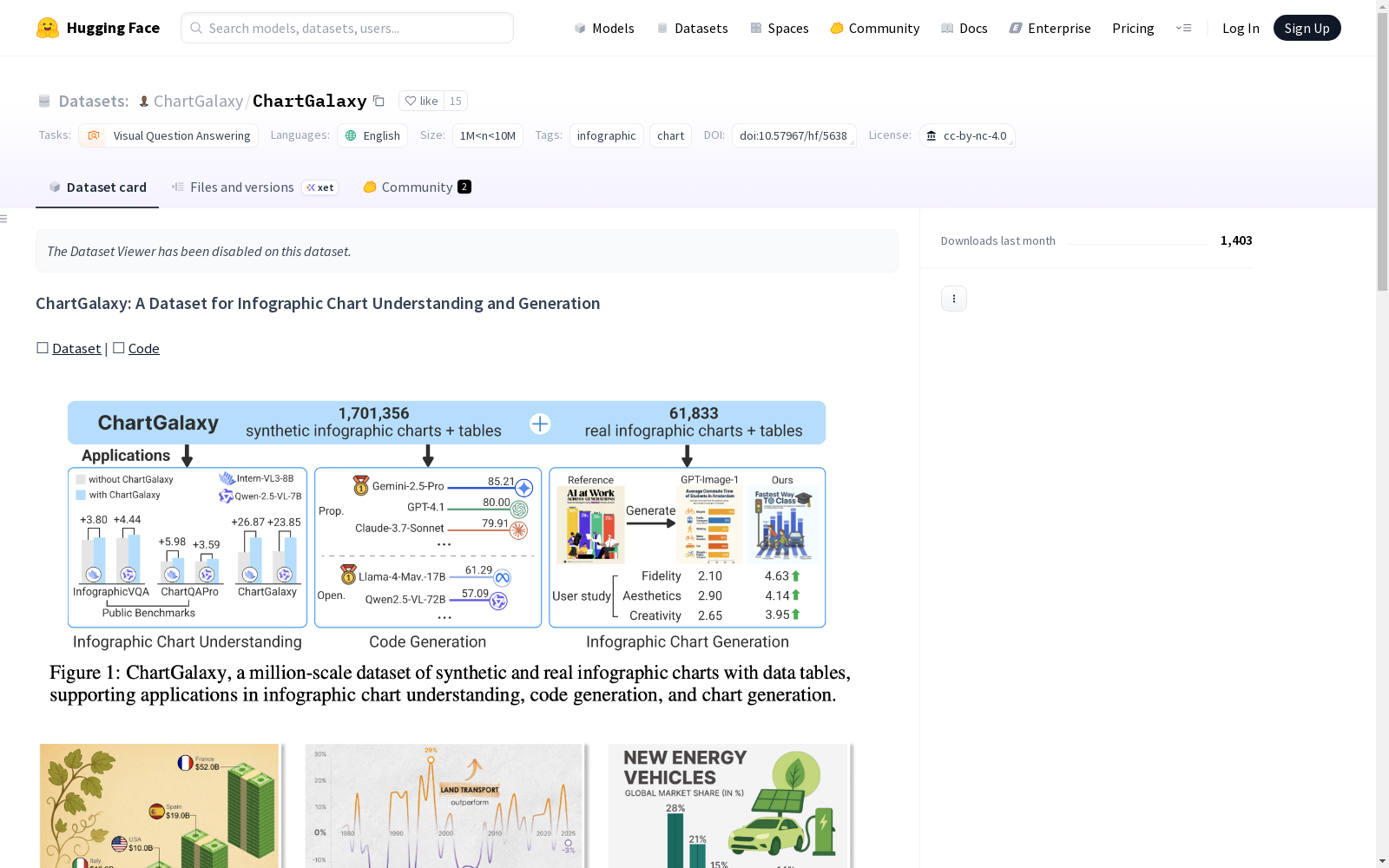Open the Spaces navigation item
The width and height of the screenshot is (1389, 868).
tap(780, 28)
